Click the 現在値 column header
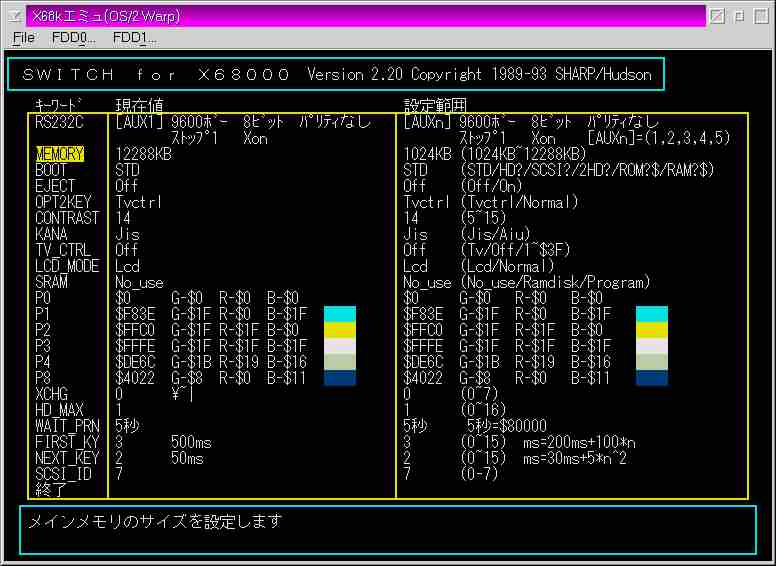Image resolution: width=776 pixels, height=566 pixels. tap(140, 105)
